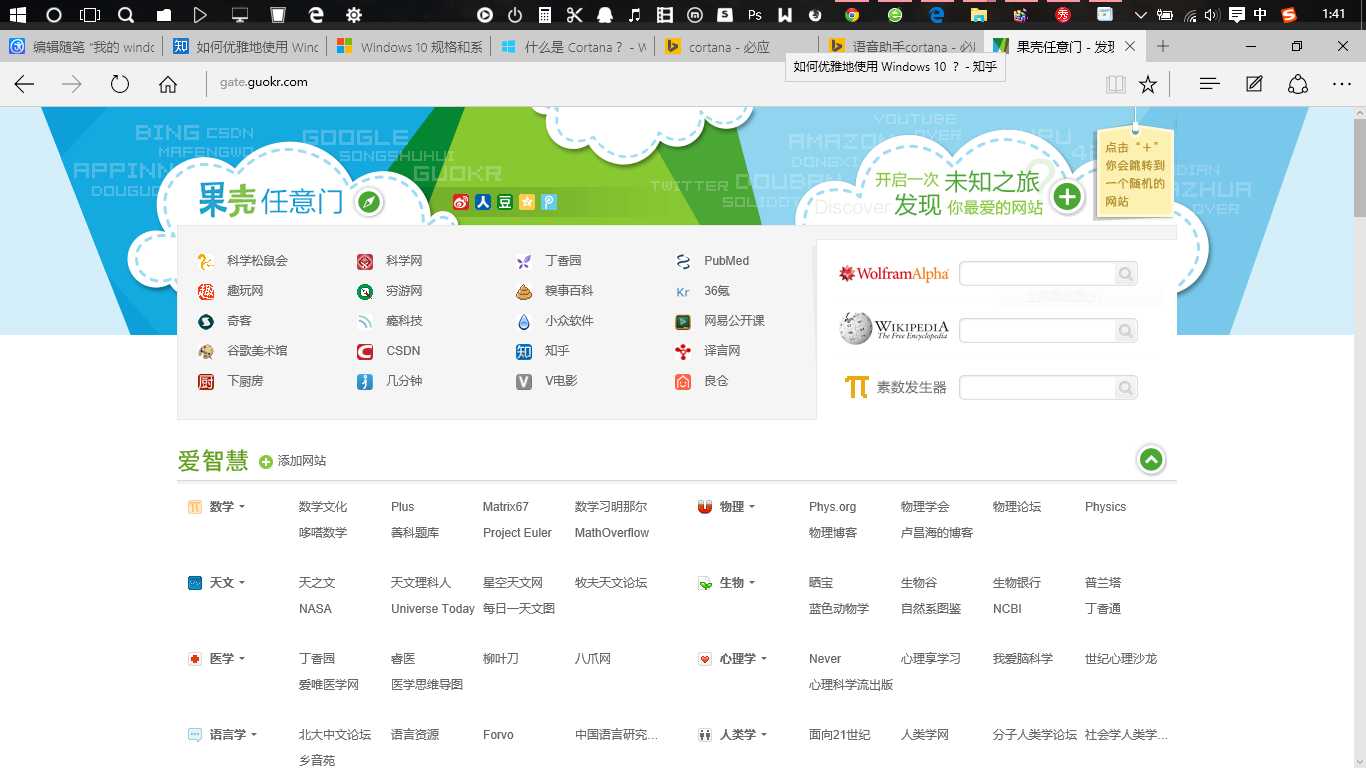Open Edge more actions ellipsis menu
This screenshot has height=768, width=1366.
point(1342,84)
